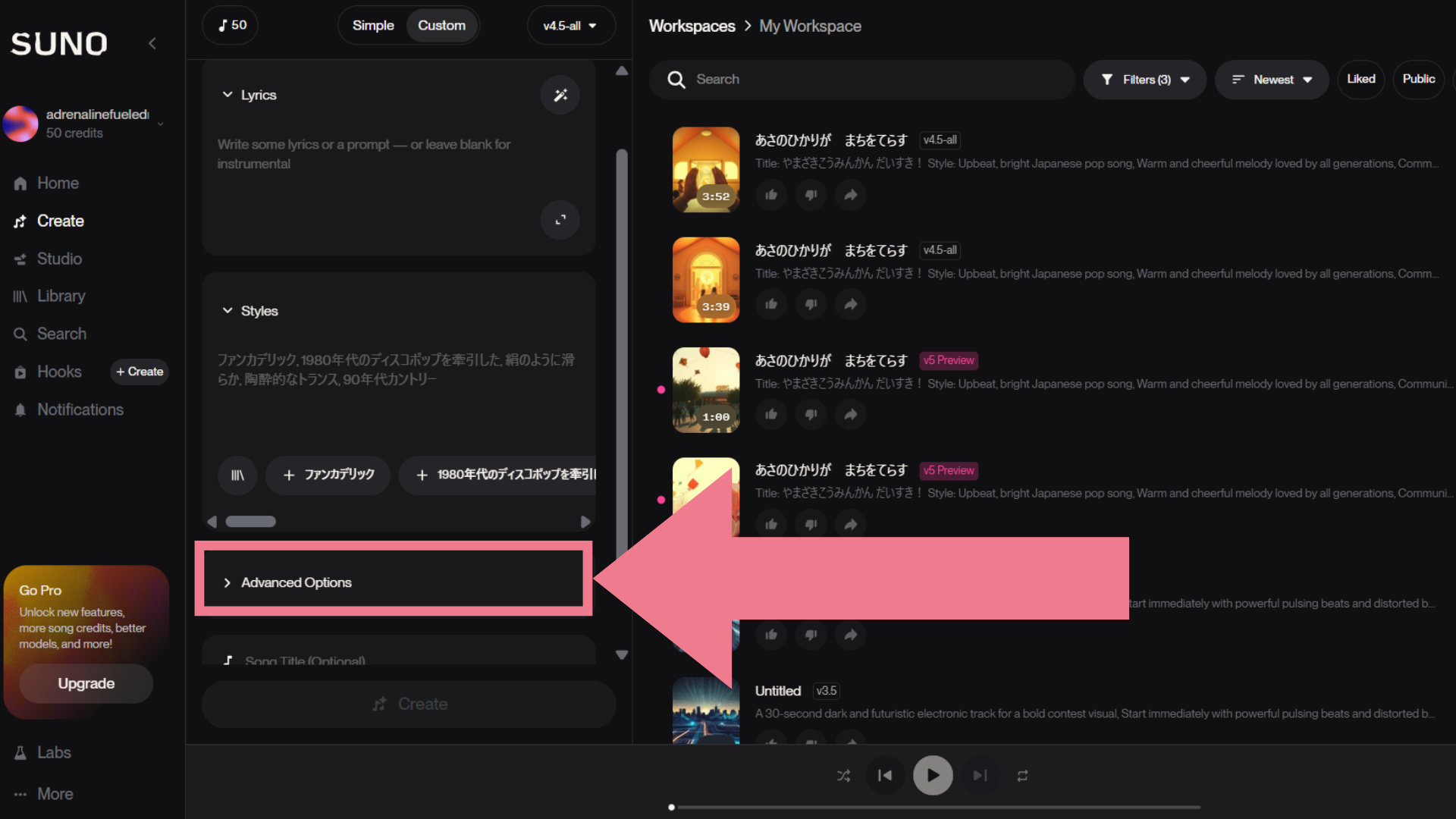Image resolution: width=1456 pixels, height=819 pixels.
Task: Open the v4.5-all model dropdown
Action: click(570, 26)
